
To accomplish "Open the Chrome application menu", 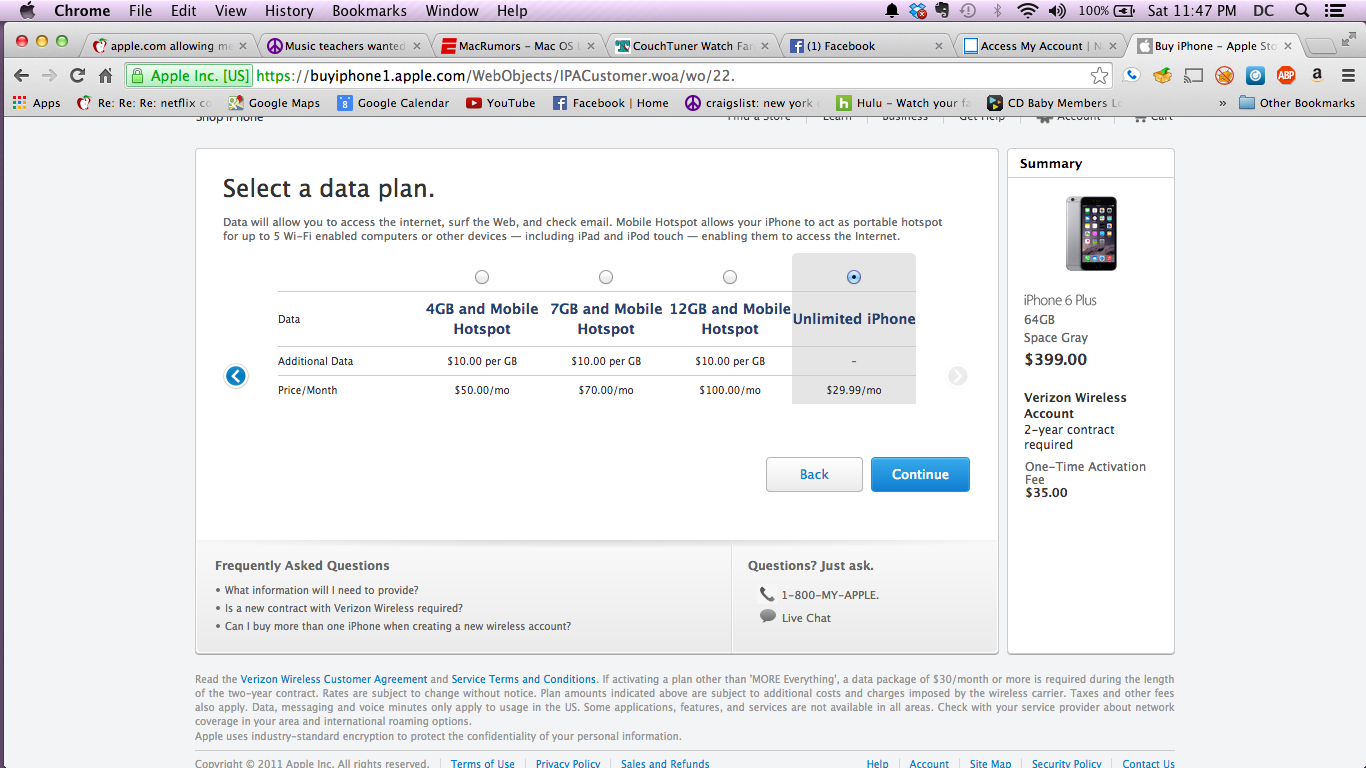I will coord(82,11).
